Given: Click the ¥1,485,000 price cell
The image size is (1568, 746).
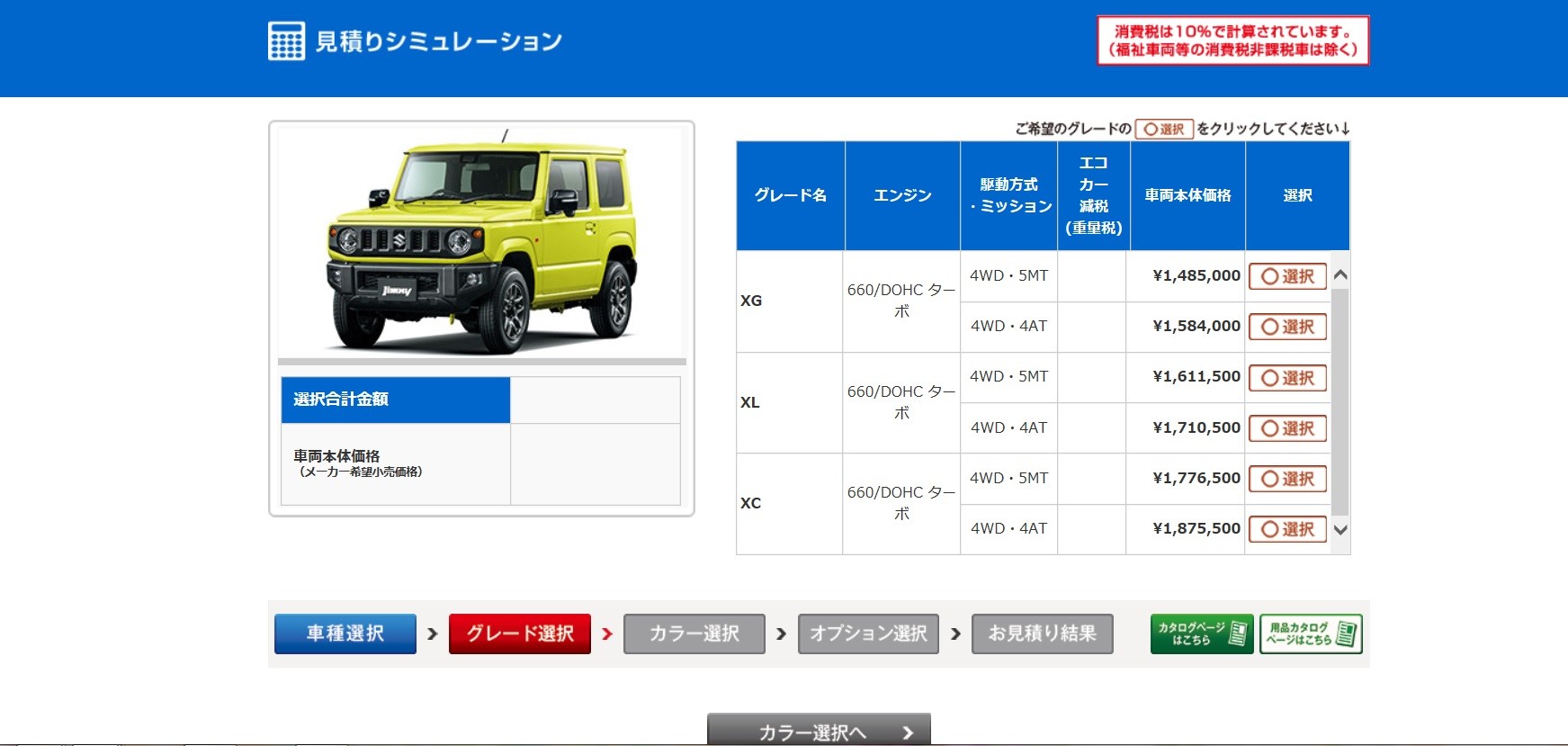Looking at the screenshot, I should point(1186,276).
